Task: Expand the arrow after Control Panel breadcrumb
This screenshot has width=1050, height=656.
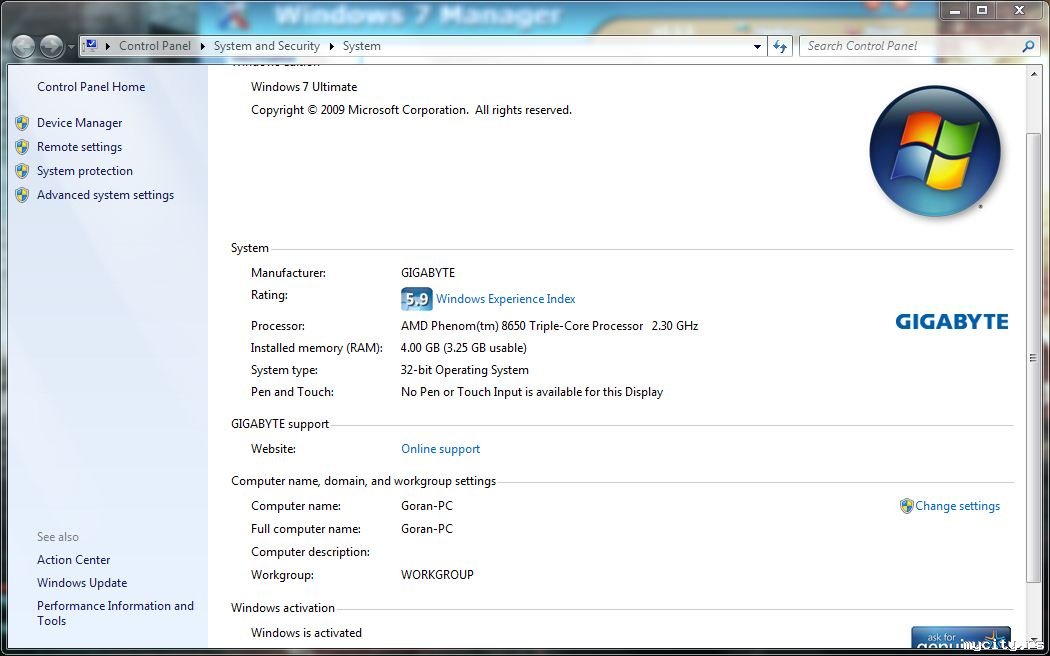Action: [x=203, y=46]
